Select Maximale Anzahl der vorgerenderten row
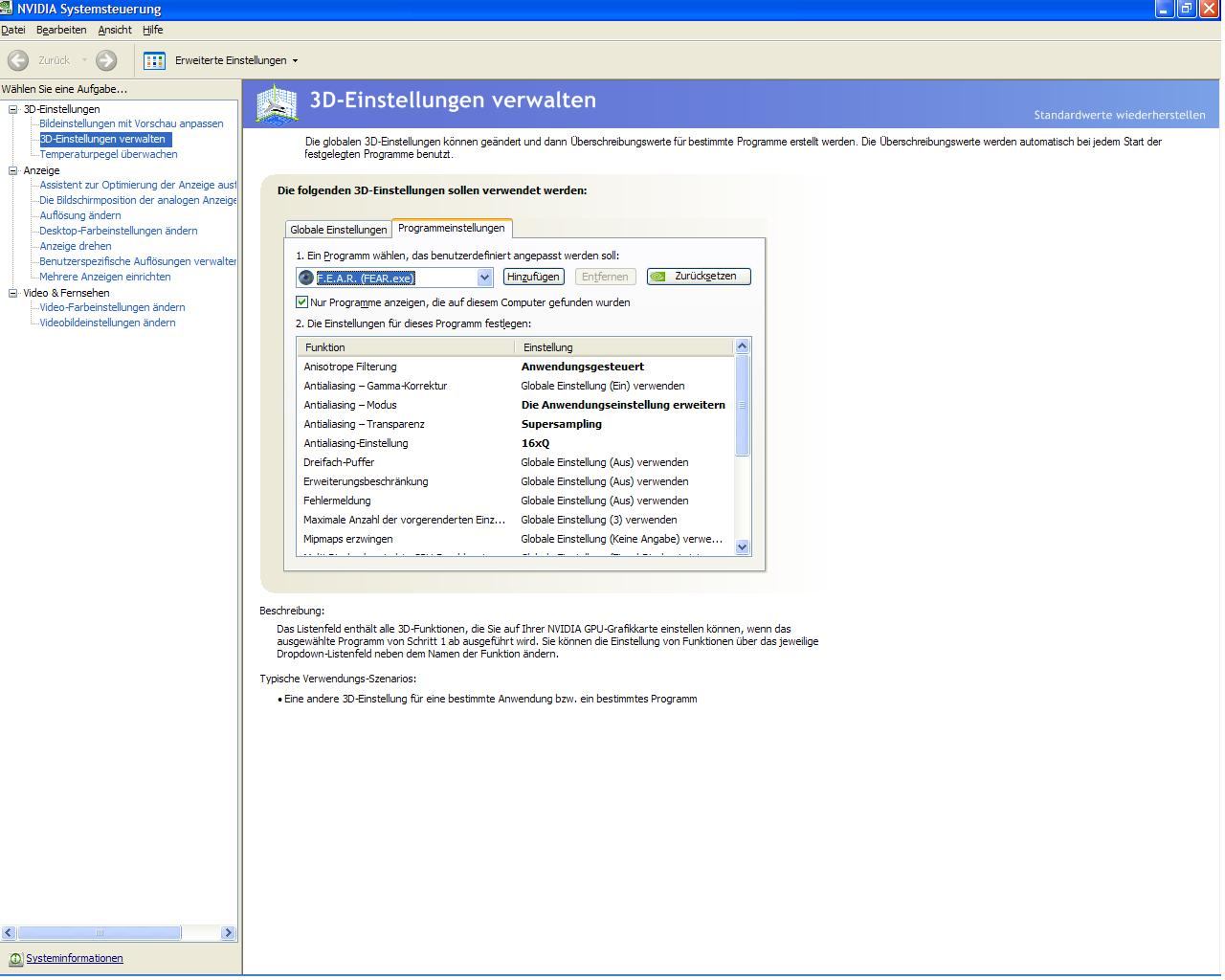The width and height of the screenshot is (1225, 980). click(x=515, y=520)
